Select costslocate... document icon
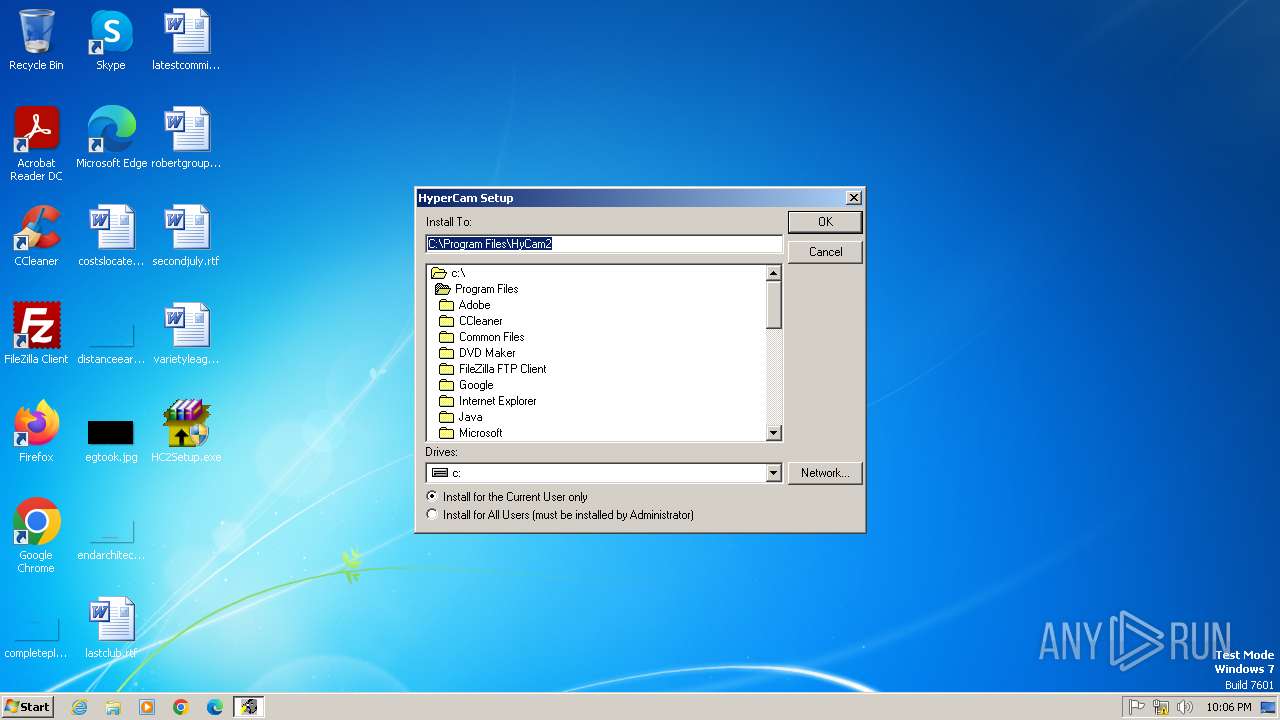This screenshot has width=1280, height=720. (111, 236)
